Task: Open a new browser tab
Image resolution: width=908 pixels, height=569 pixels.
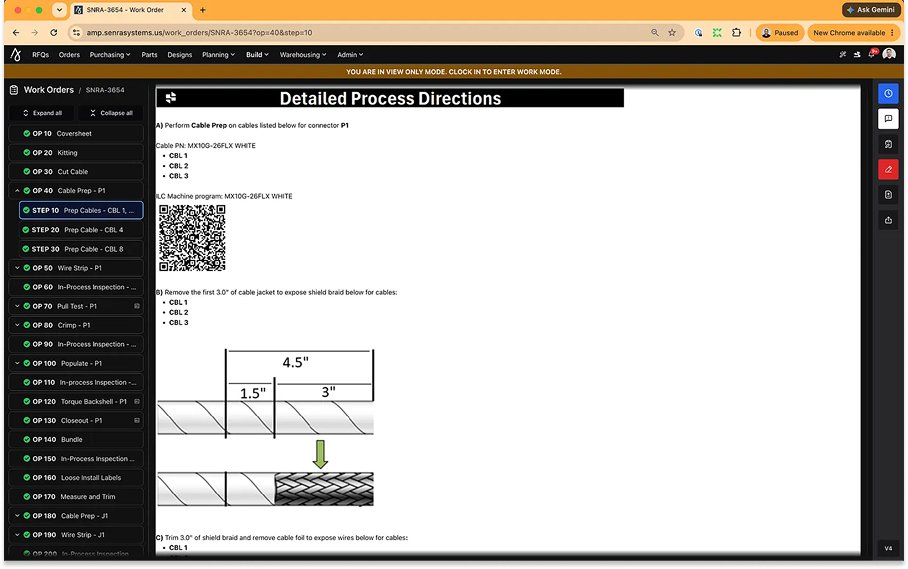Action: (203, 10)
